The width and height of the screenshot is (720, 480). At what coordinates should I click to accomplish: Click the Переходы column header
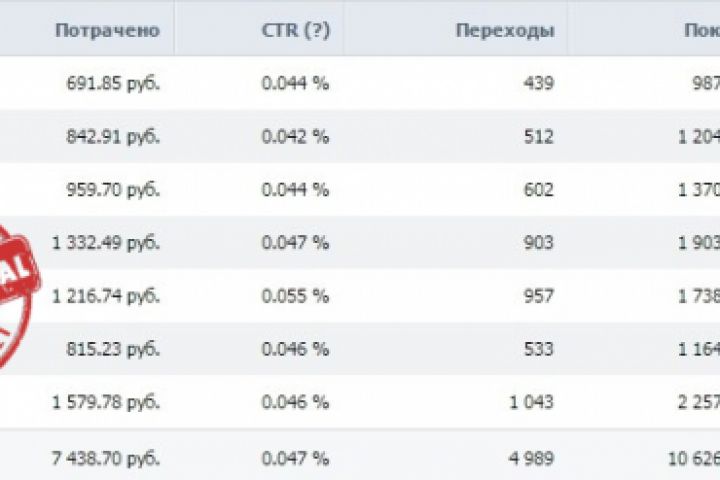504,30
